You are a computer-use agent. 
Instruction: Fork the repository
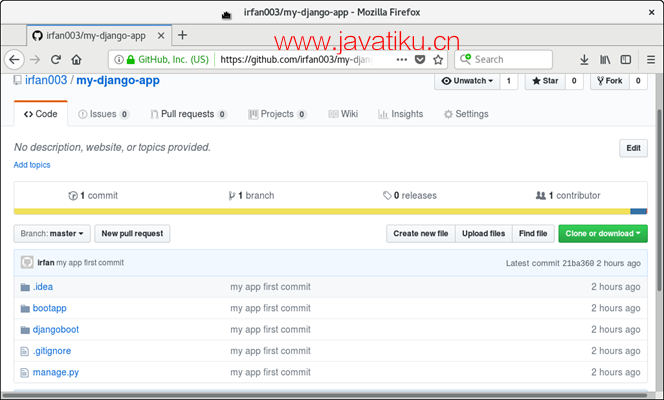pos(609,81)
